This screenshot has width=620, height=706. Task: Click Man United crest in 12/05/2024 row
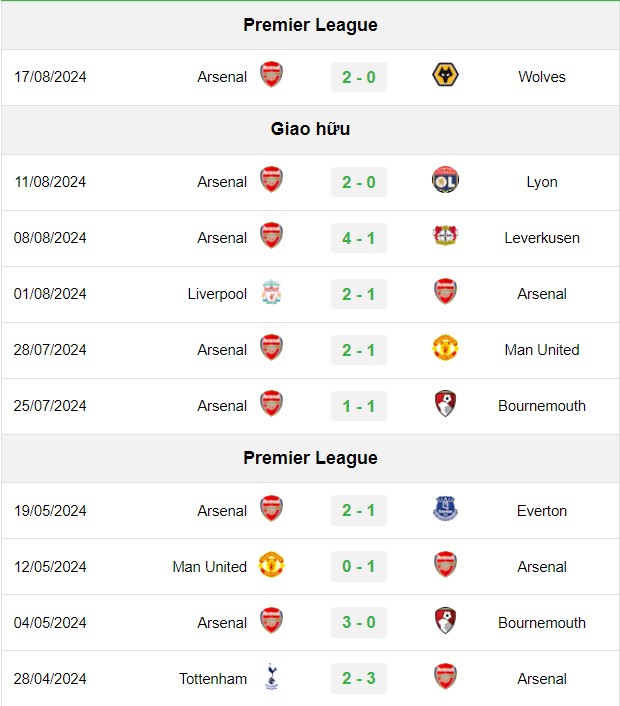coord(272,565)
